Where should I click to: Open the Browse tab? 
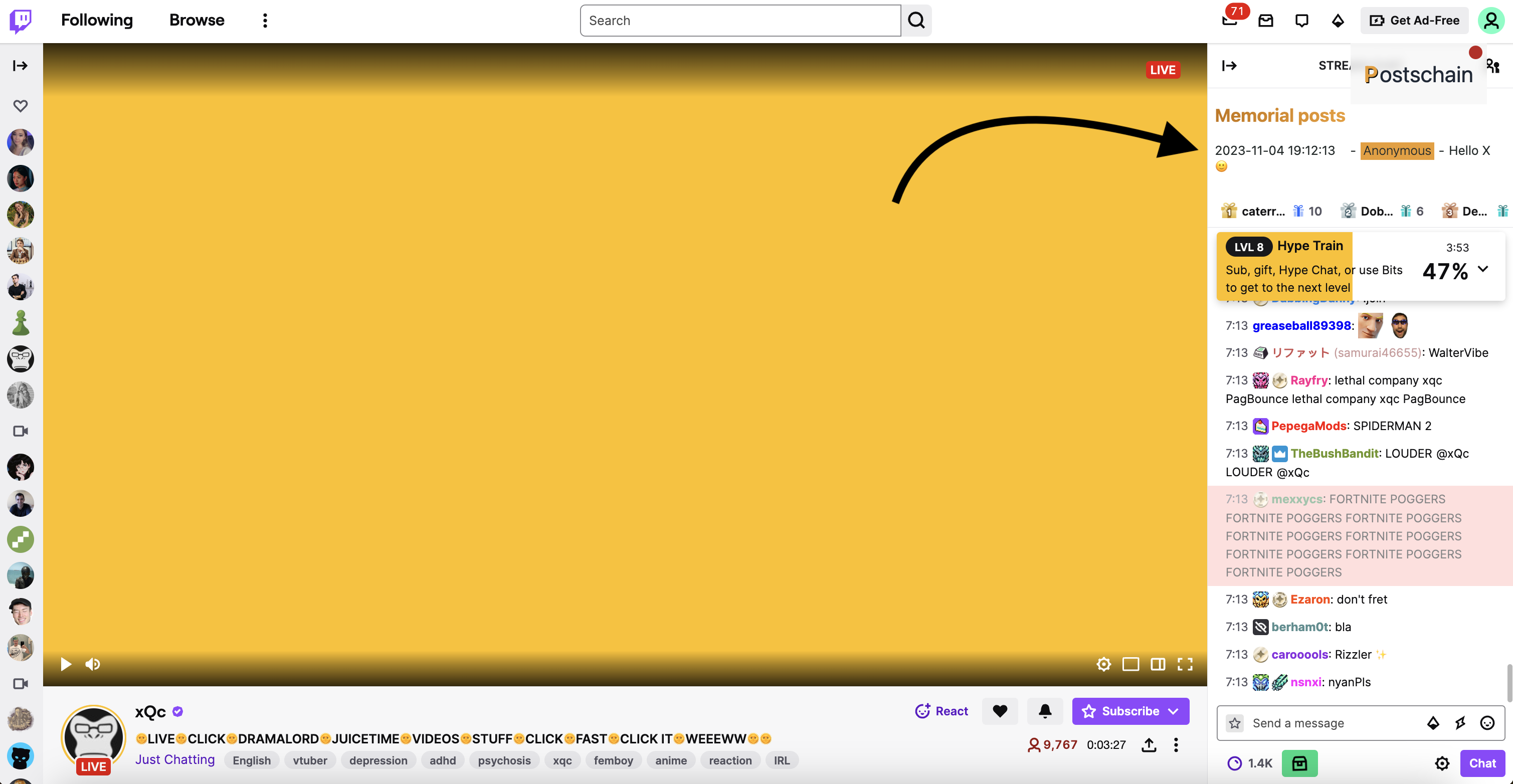(197, 20)
